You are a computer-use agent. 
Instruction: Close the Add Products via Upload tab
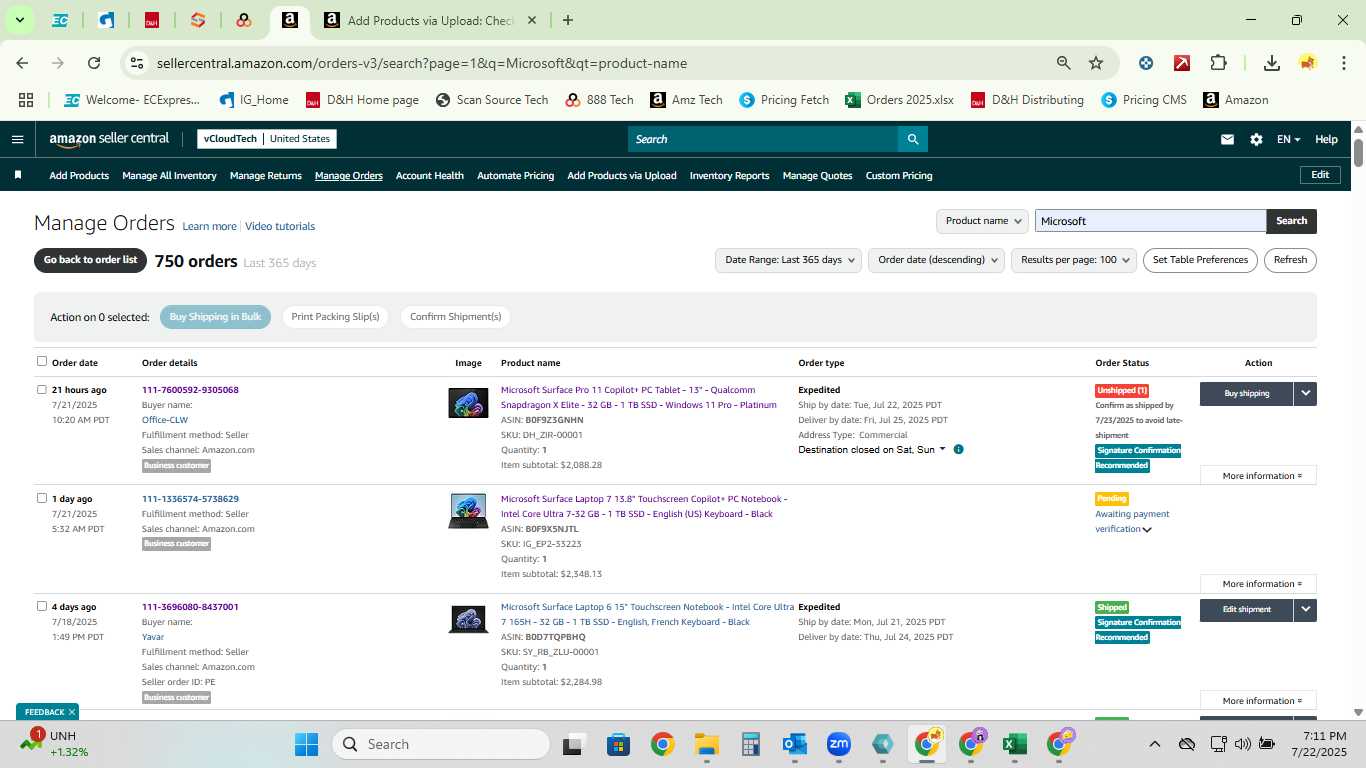(532, 20)
